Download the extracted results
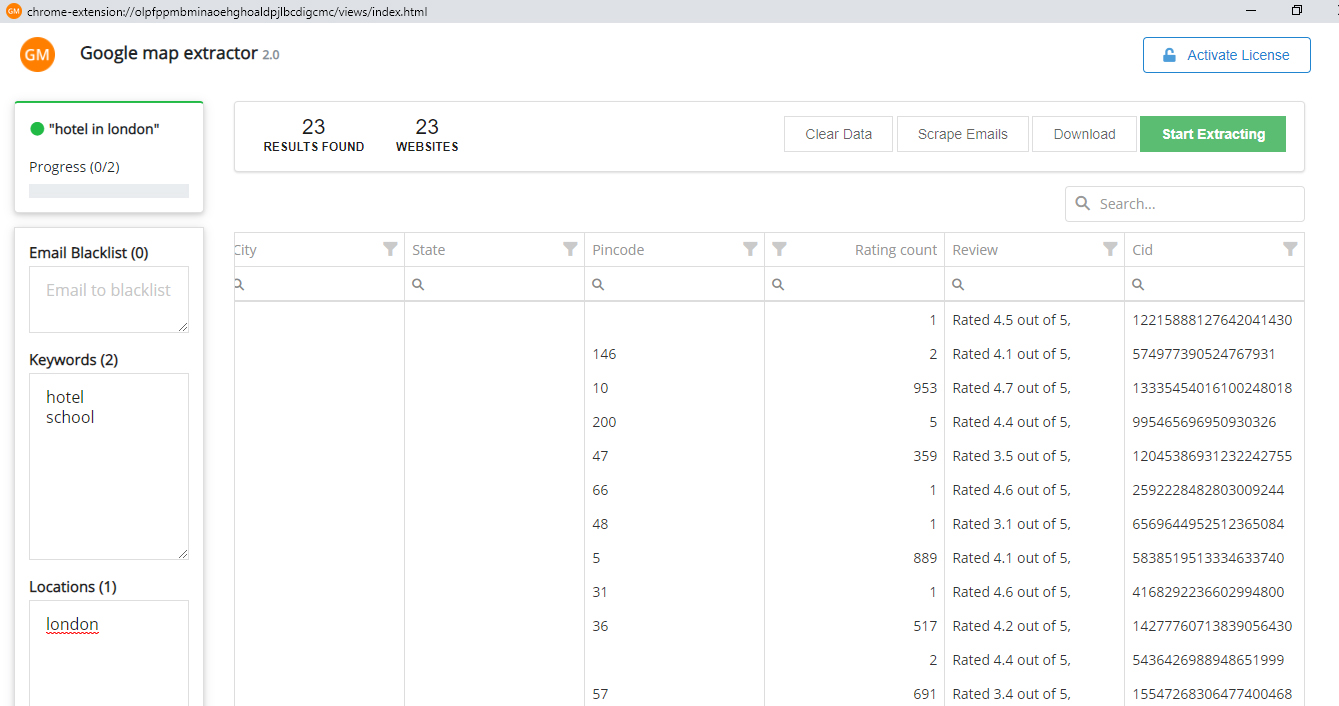 coord(1084,134)
